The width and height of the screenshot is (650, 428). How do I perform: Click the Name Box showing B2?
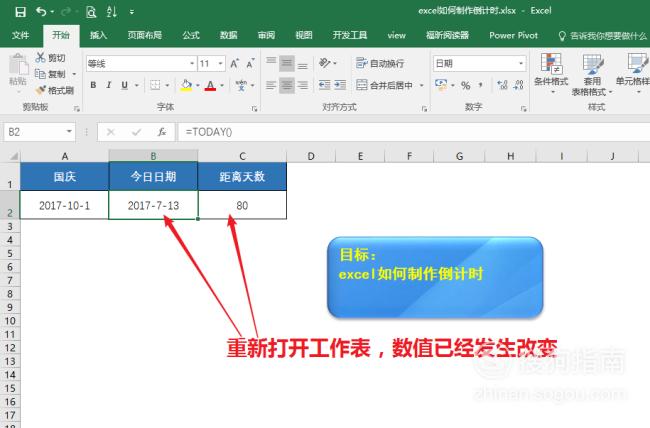tap(40, 132)
